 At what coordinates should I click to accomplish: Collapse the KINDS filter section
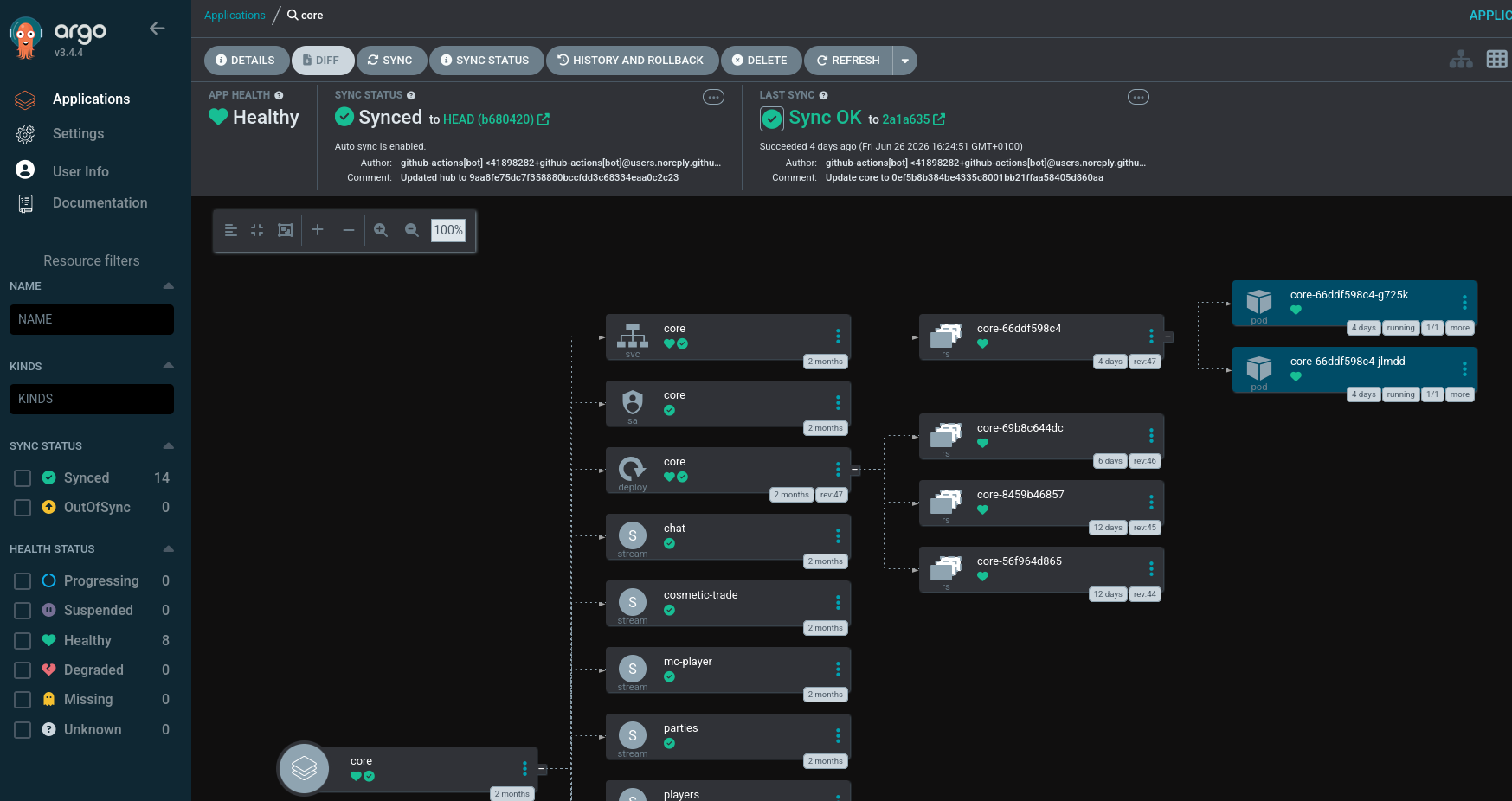(168, 366)
